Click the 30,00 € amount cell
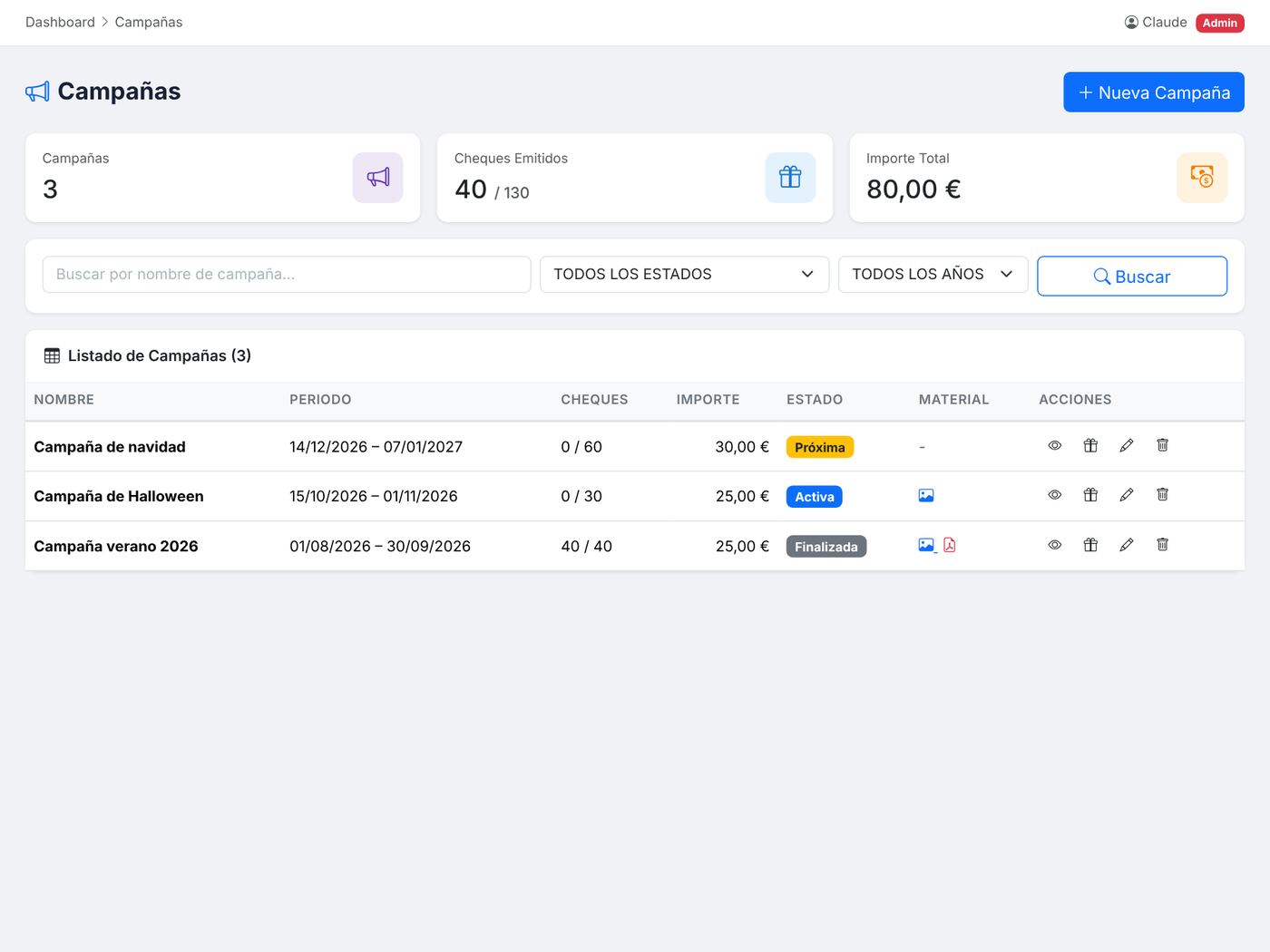1270x952 pixels. coord(742,447)
